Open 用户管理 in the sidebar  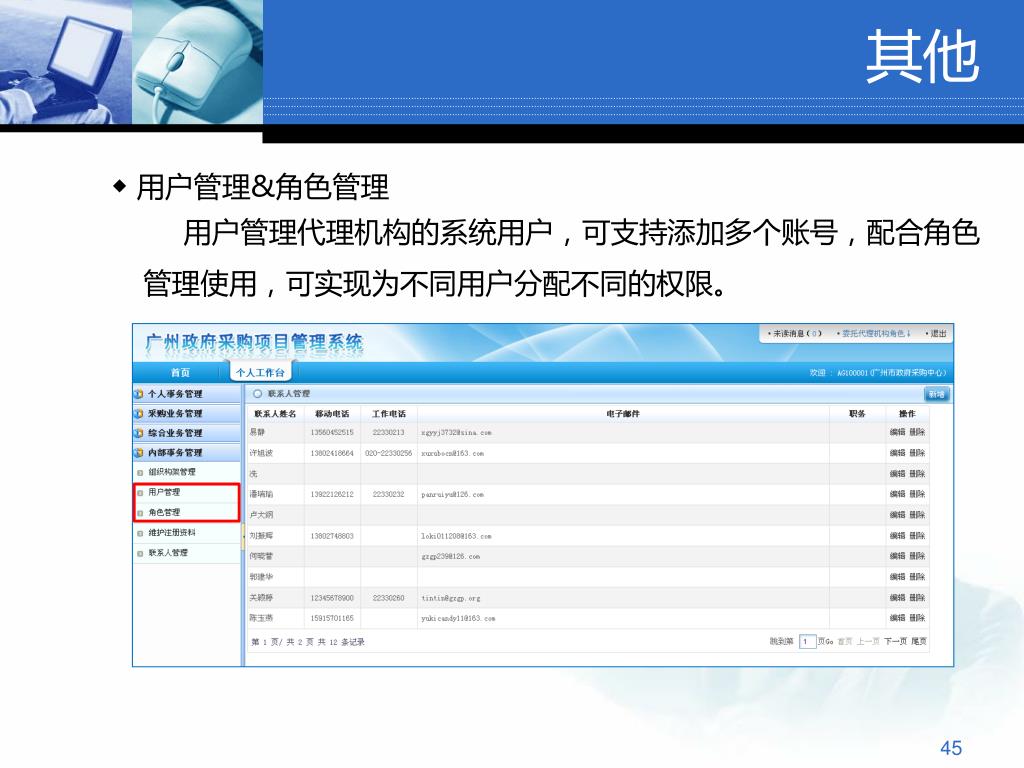(x=164, y=492)
